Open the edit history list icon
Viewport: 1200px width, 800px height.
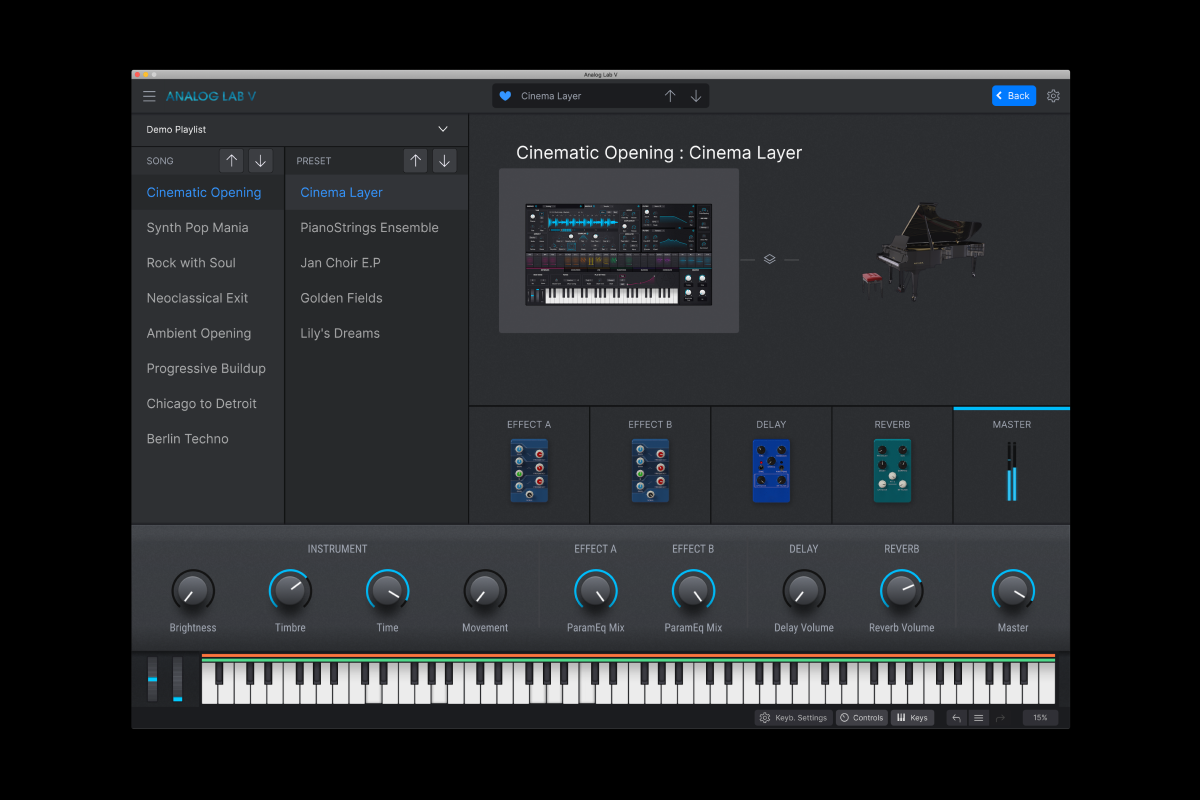coord(979,718)
